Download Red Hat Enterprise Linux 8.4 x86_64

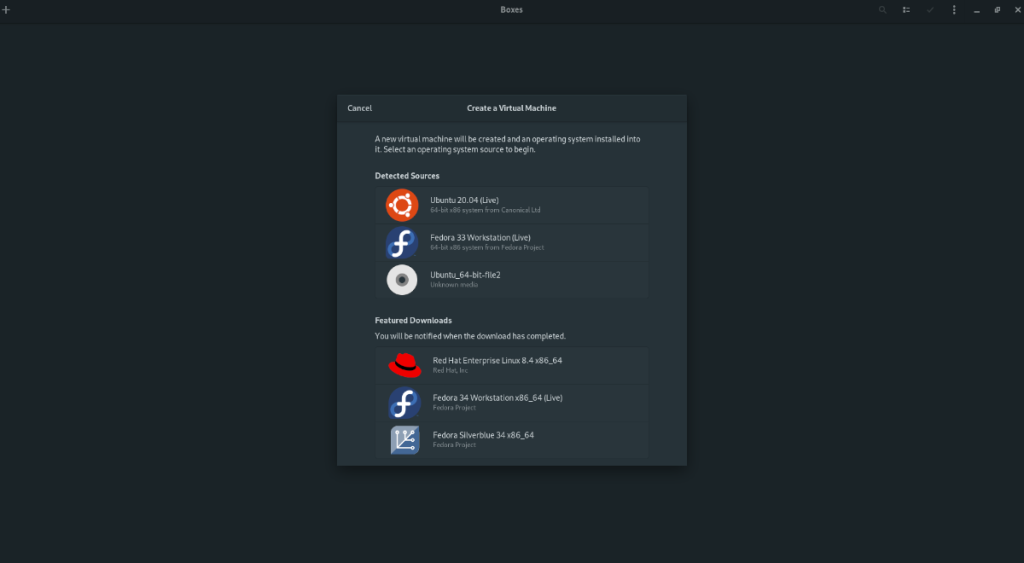click(x=511, y=365)
